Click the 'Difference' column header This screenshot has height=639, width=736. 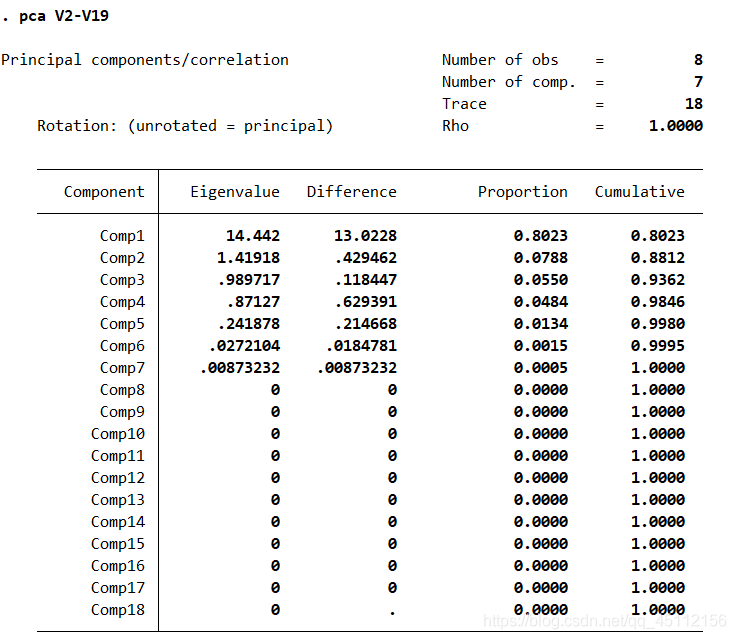352,192
